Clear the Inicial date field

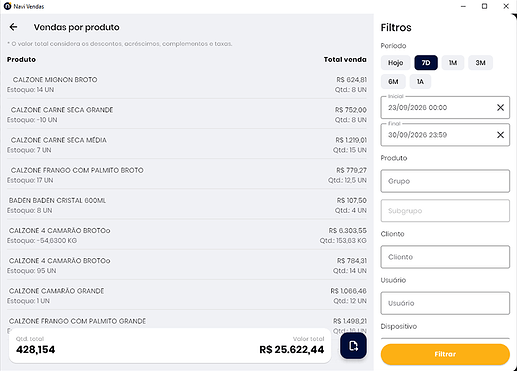(500, 107)
